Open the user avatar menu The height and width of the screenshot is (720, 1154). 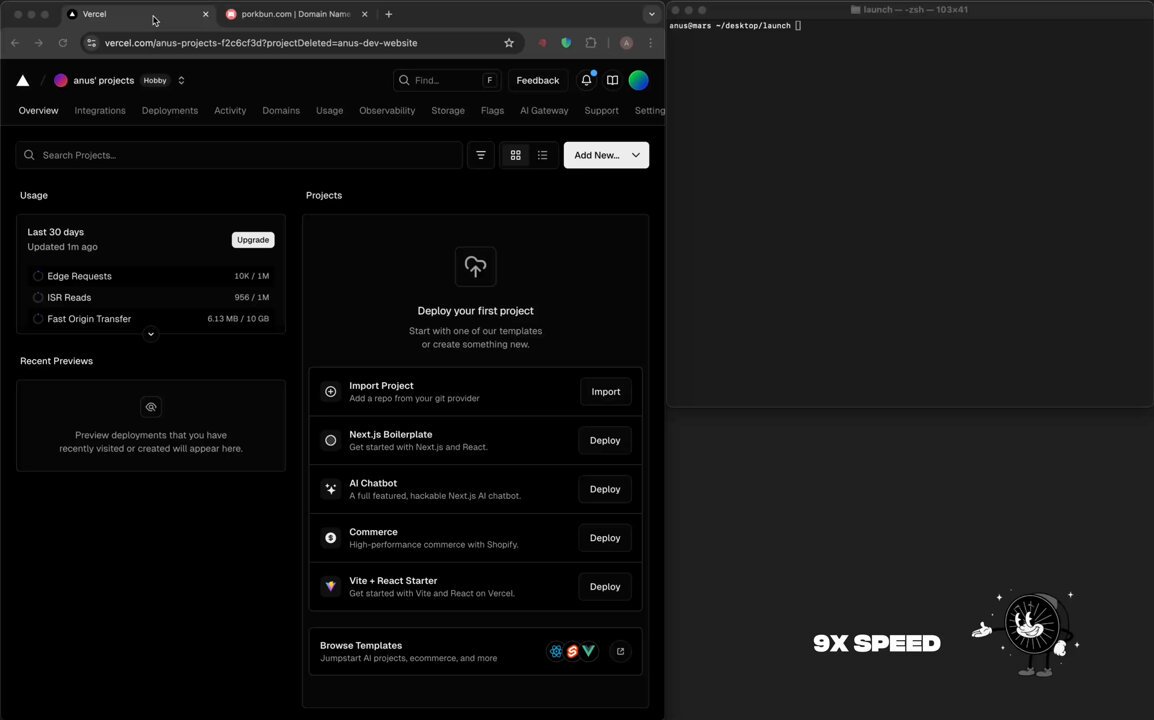tap(639, 80)
